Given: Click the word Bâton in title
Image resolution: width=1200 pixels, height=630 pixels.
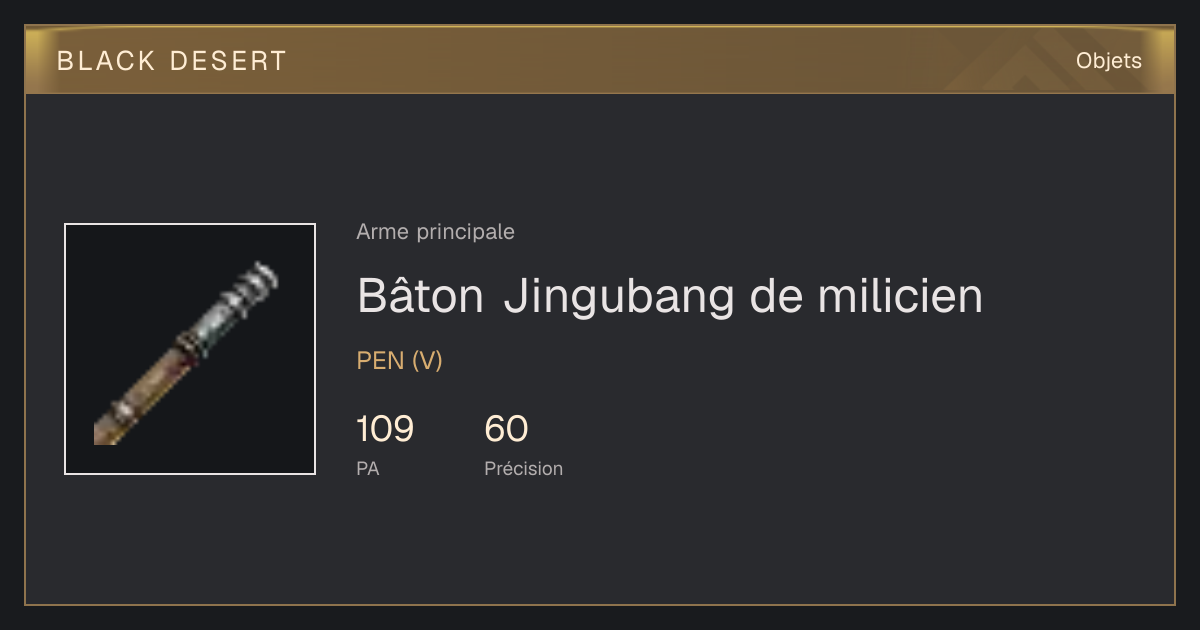Looking at the screenshot, I should coord(421,296).
